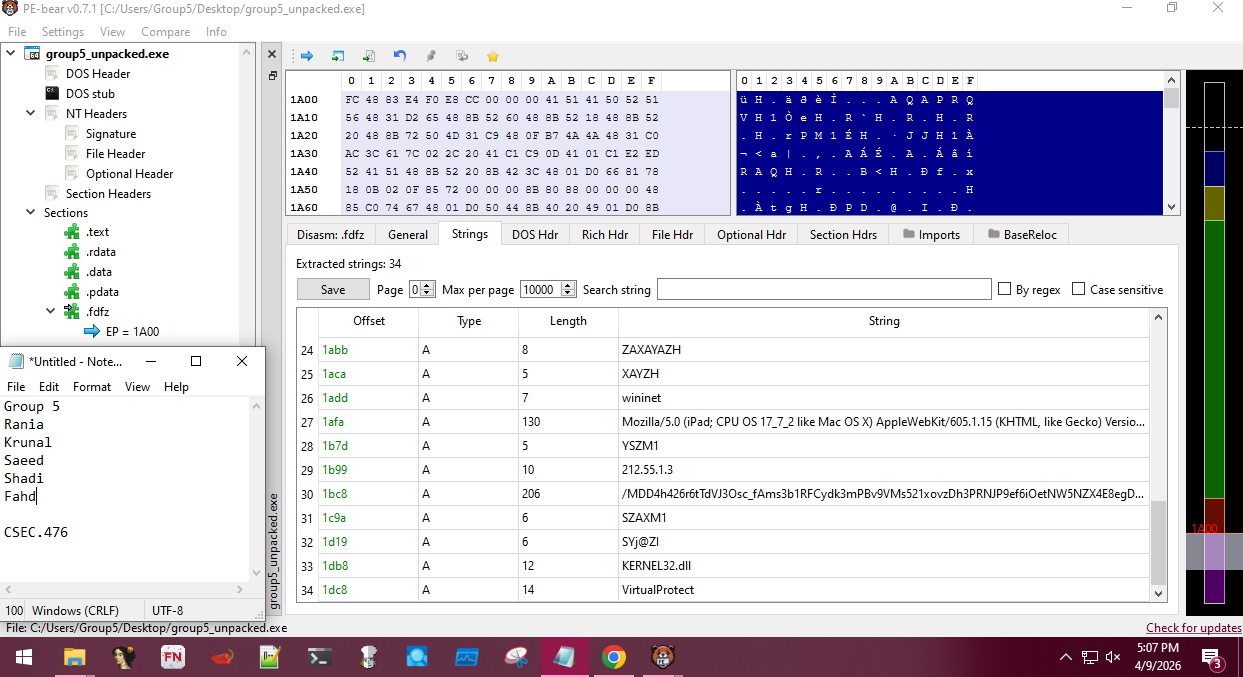Switch to the Imports tab

point(930,234)
